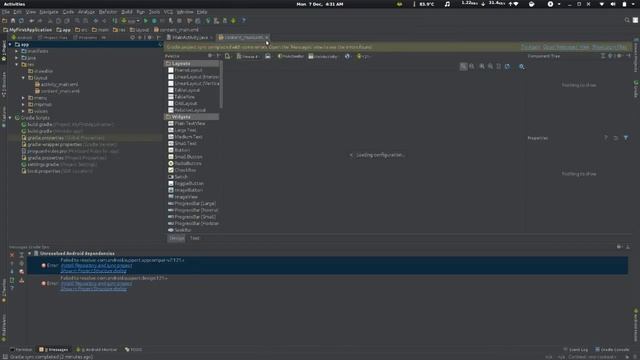Select gradle-wrapper.properties file
The image size is (640, 360).
pyautogui.click(x=69, y=144)
